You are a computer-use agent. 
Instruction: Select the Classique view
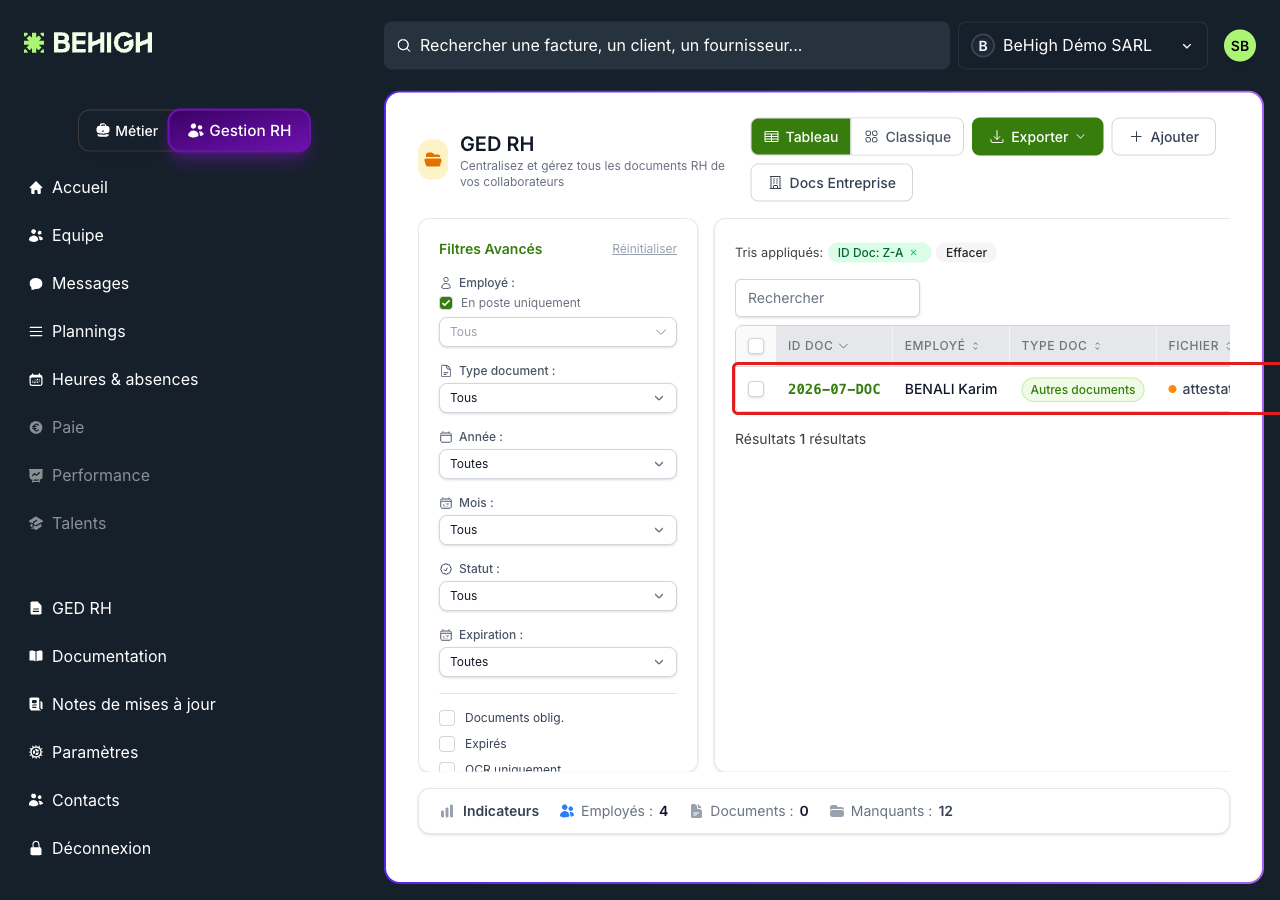tap(908, 137)
